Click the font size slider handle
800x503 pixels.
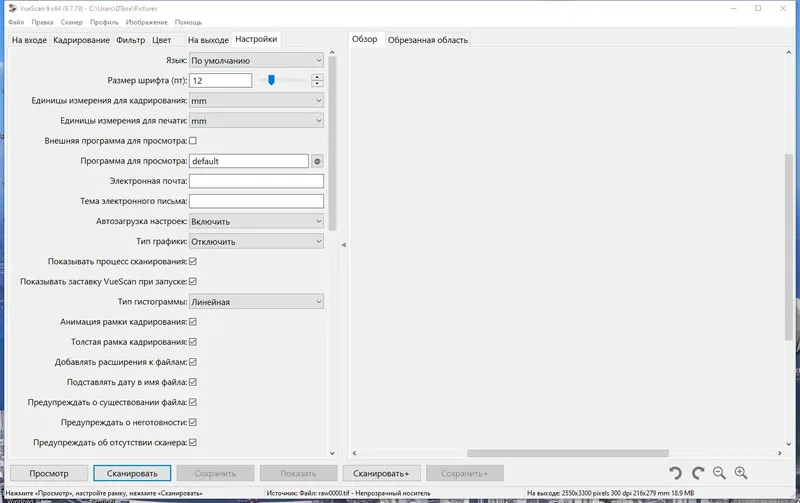[x=271, y=80]
